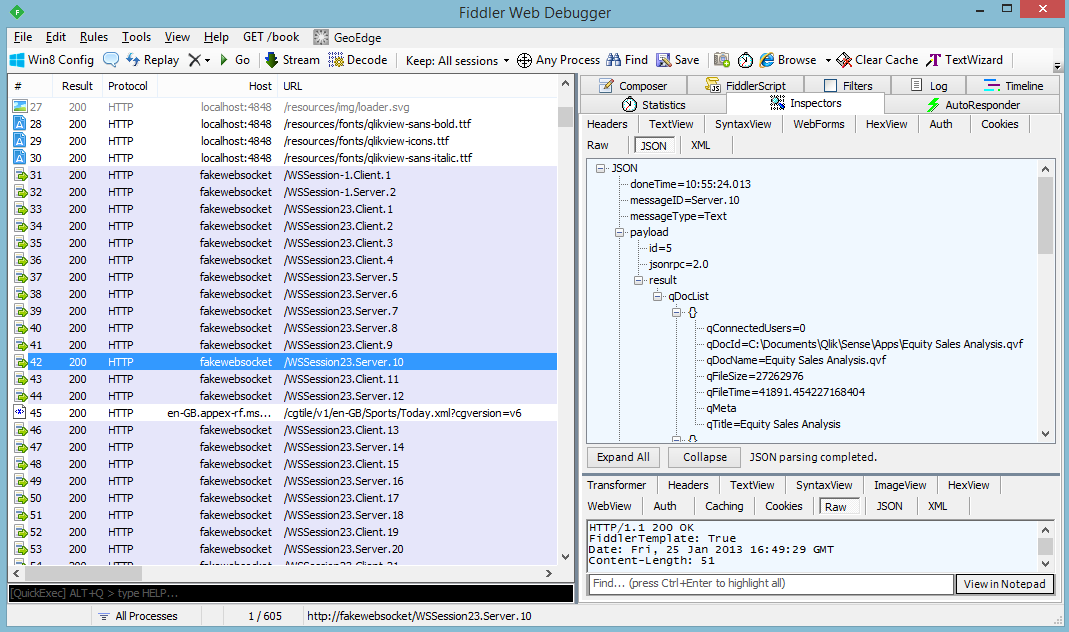This screenshot has height=632, width=1069.
Task: Replay the selected session
Action: tap(153, 60)
